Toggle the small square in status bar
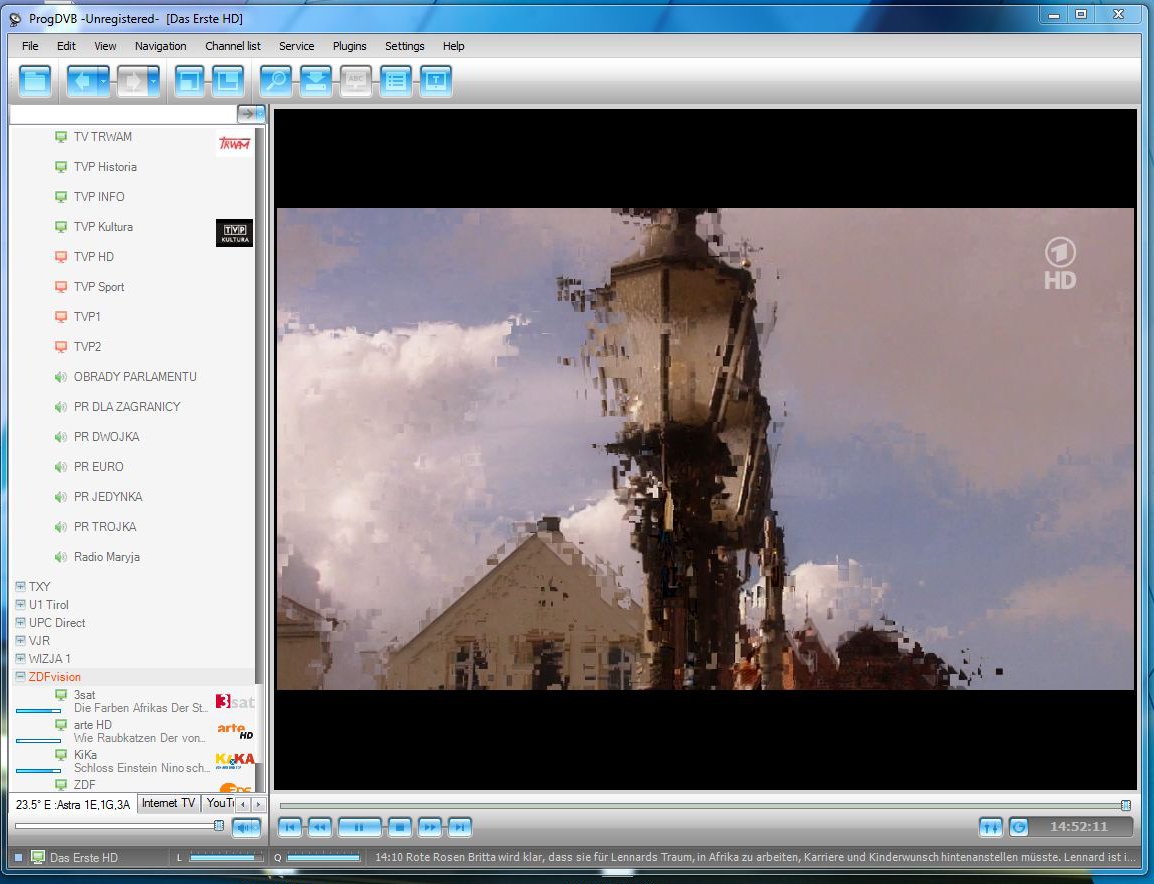This screenshot has width=1154, height=884. [18, 857]
